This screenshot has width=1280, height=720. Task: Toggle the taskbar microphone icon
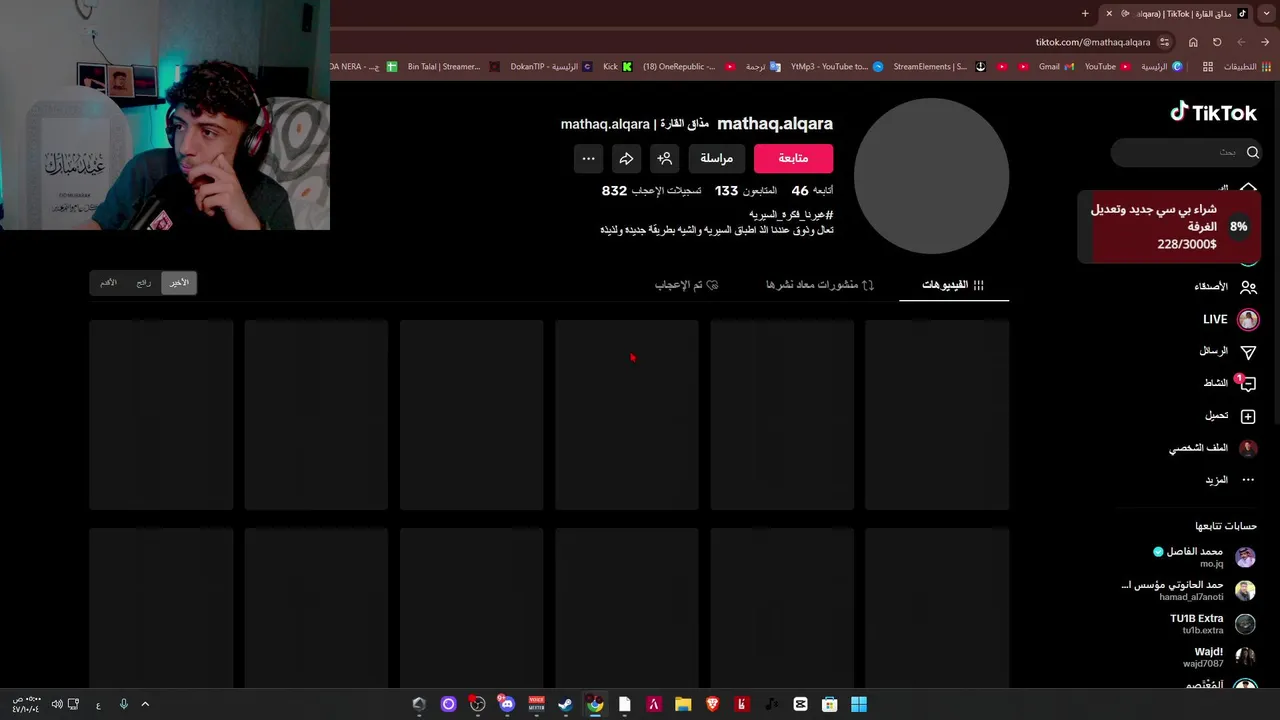pos(123,704)
